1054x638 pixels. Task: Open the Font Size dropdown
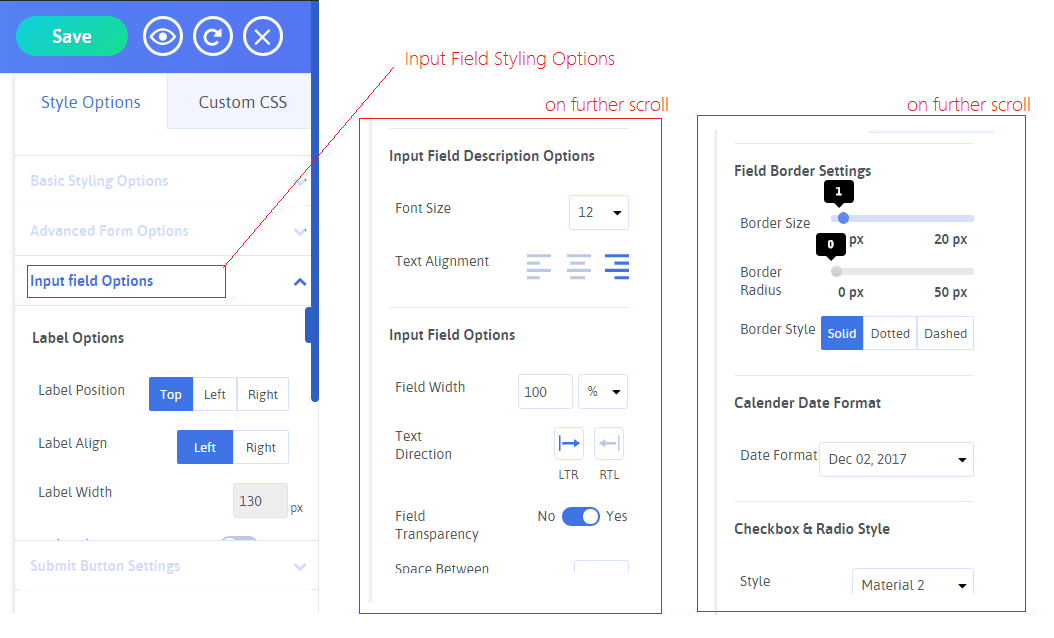[x=598, y=212]
